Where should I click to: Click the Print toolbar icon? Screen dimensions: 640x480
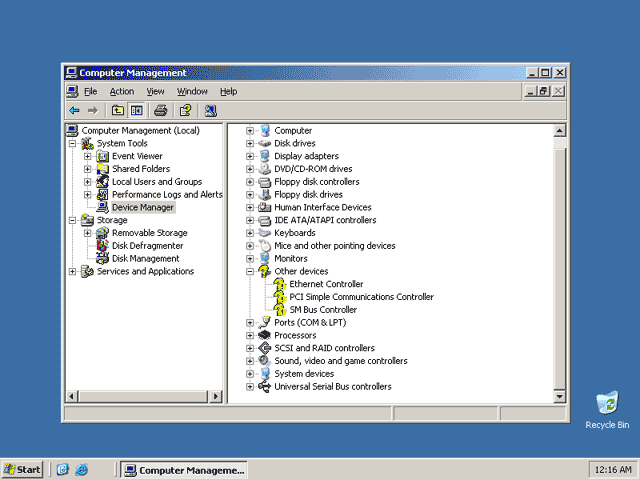[x=160, y=111]
